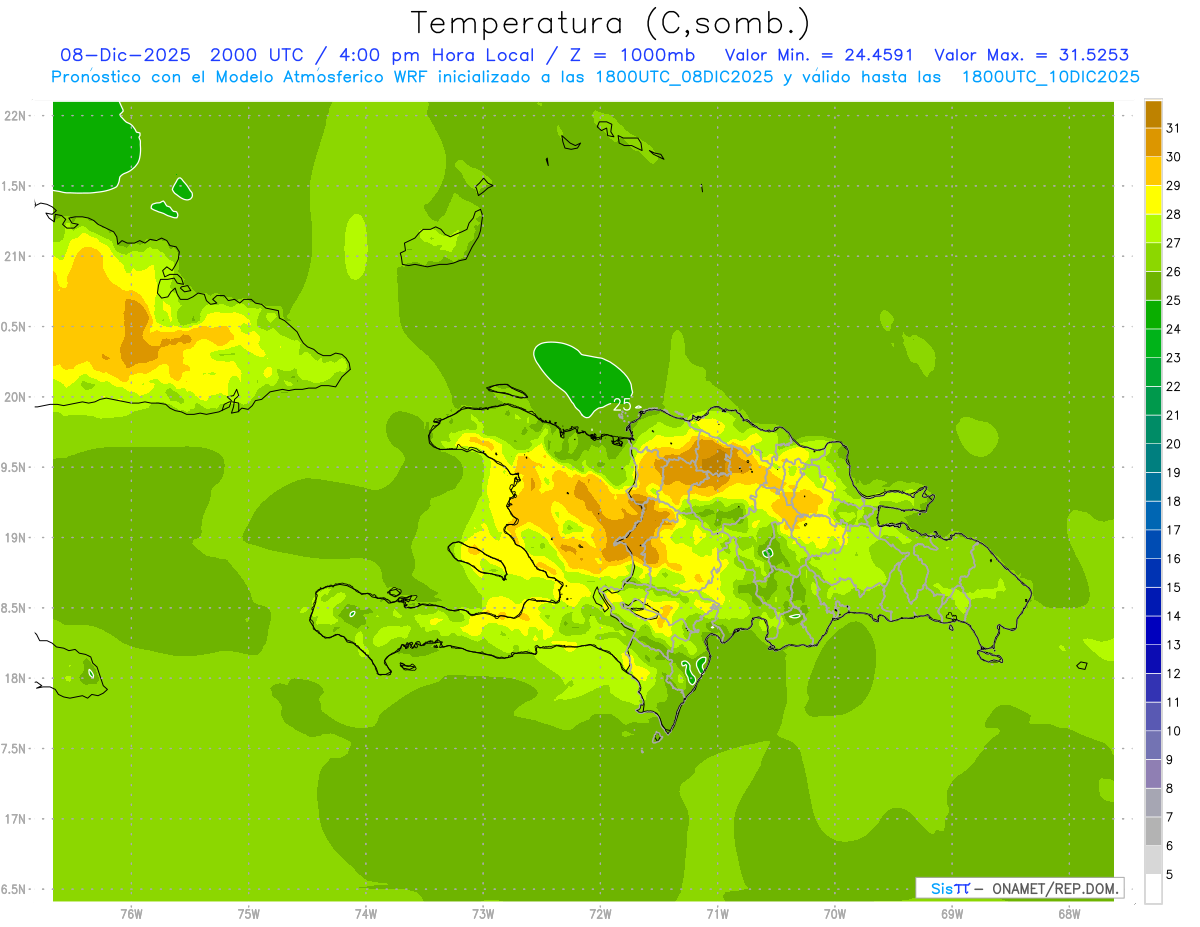
Task: Select the swatch between 14 and 15
Action: [1153, 602]
